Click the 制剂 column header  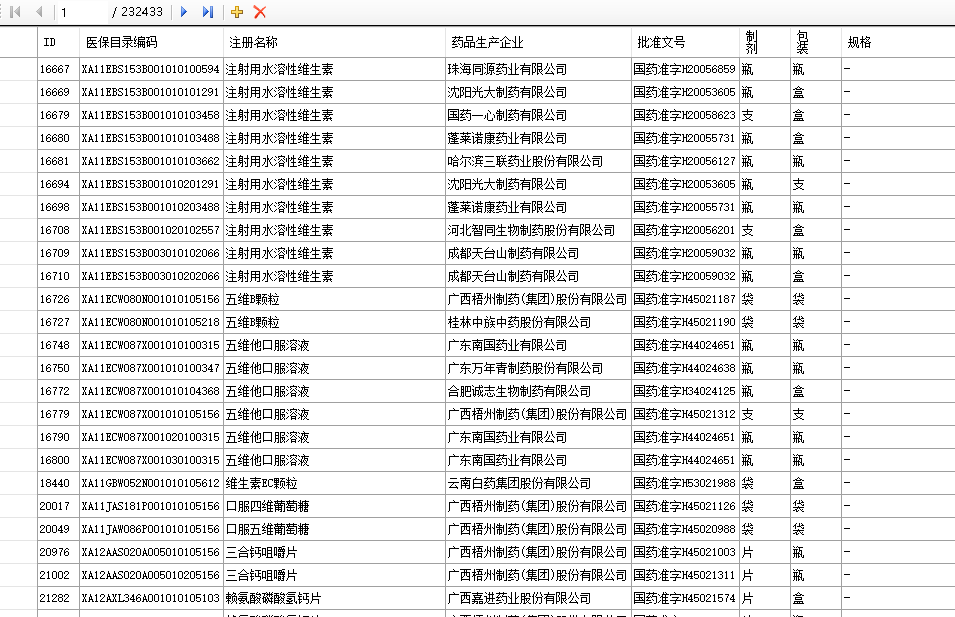pyautogui.click(x=765, y=42)
